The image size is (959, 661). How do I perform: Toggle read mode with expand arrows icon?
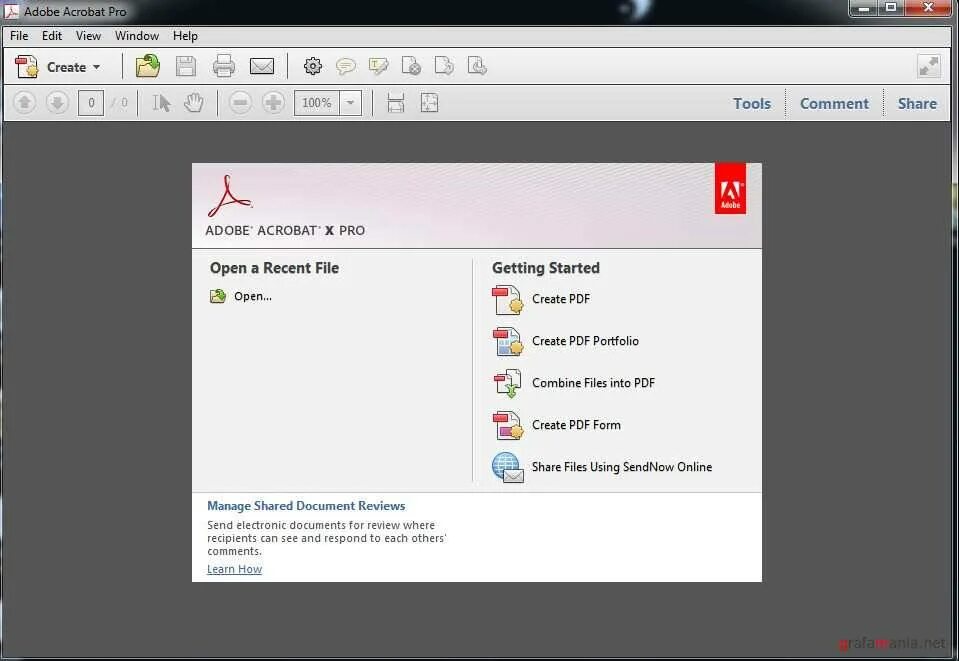[928, 66]
